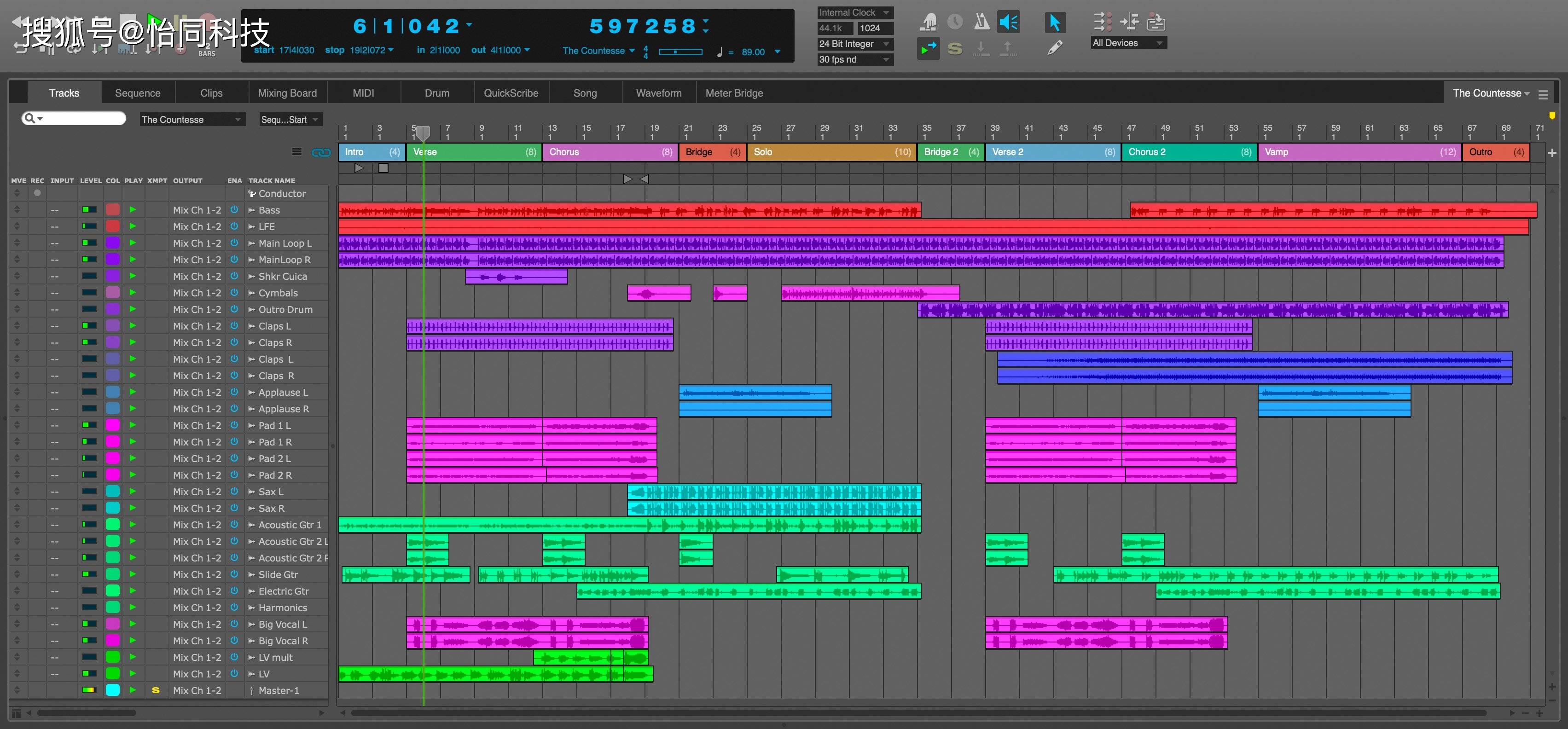Image resolution: width=1568 pixels, height=729 pixels.
Task: Toggle the Solo mode S icon
Action: (955, 49)
